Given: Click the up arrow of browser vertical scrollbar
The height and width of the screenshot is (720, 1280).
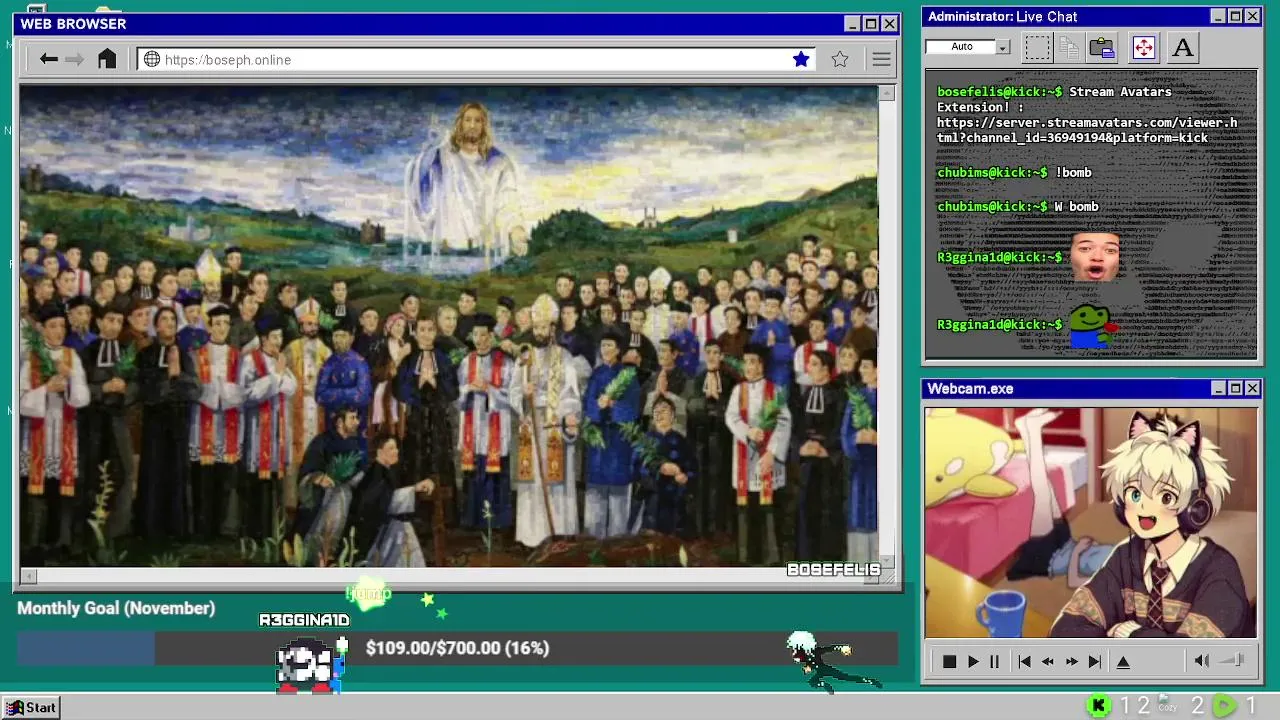Looking at the screenshot, I should (887, 93).
